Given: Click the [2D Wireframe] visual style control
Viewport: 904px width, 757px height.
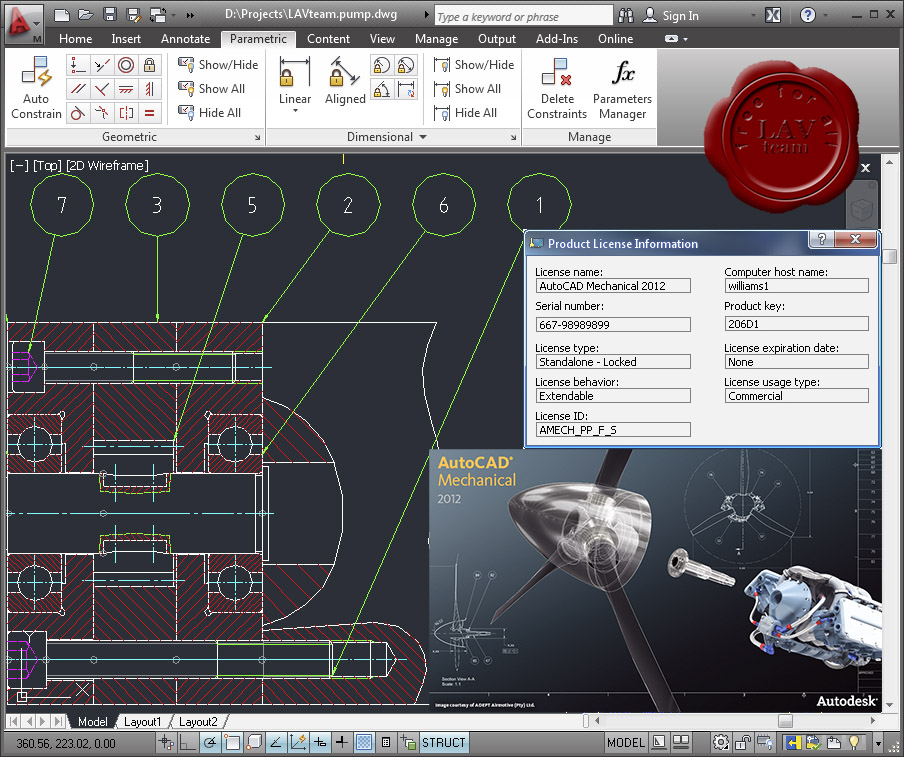Looking at the screenshot, I should click(107, 165).
